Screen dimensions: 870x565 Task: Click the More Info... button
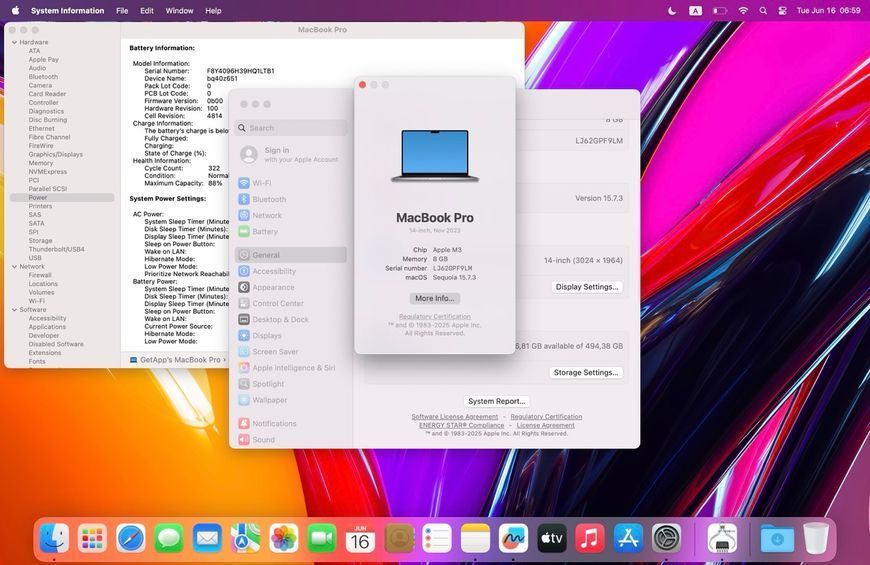[434, 298]
